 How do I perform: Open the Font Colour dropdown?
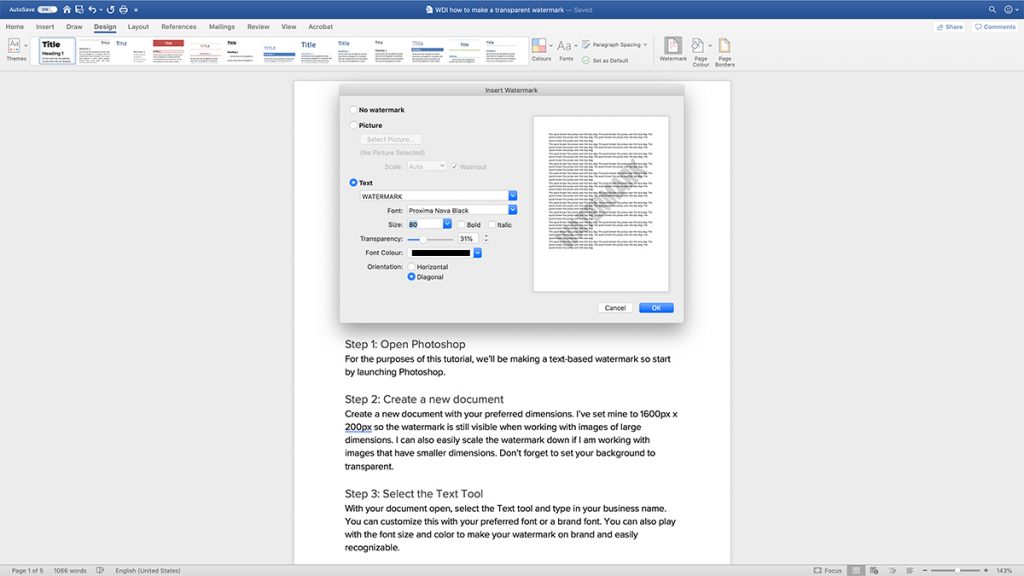point(478,253)
